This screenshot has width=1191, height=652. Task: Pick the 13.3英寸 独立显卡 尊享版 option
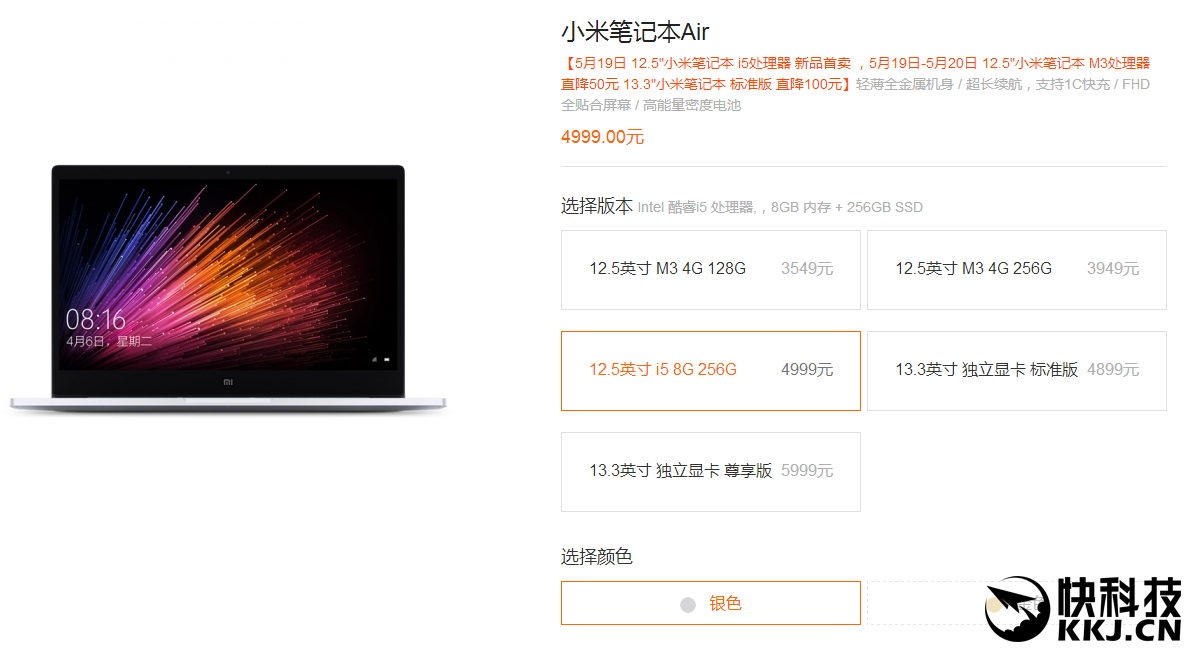(x=710, y=472)
